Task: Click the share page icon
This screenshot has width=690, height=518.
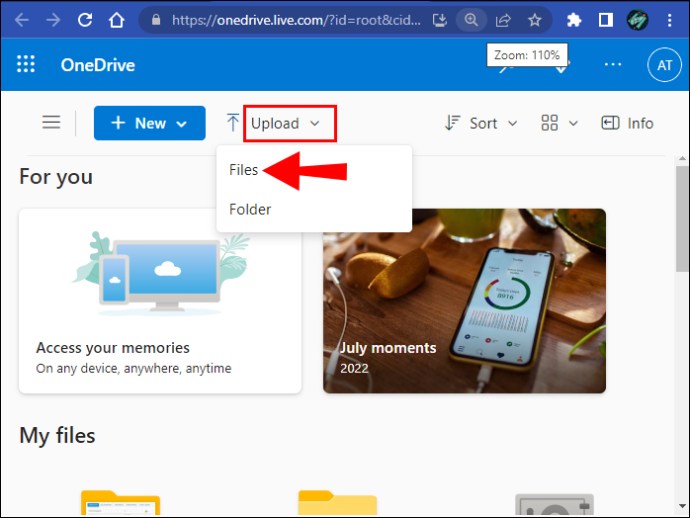Action: click(x=503, y=20)
